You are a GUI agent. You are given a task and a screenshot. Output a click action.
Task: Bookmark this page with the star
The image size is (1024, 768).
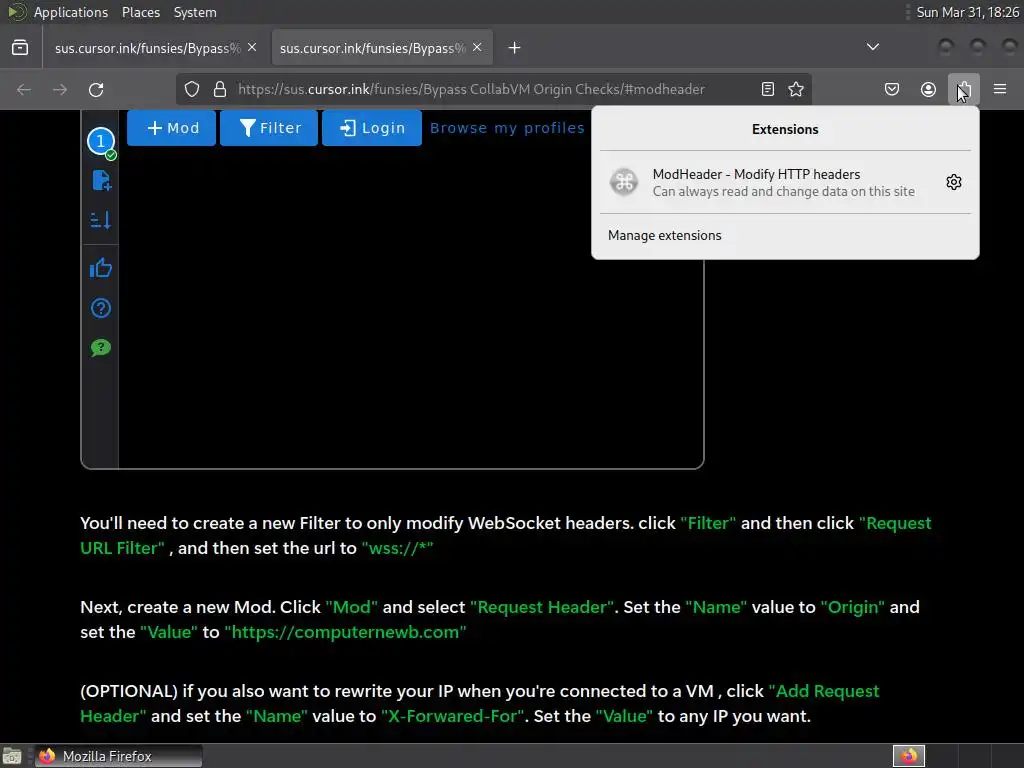click(795, 89)
